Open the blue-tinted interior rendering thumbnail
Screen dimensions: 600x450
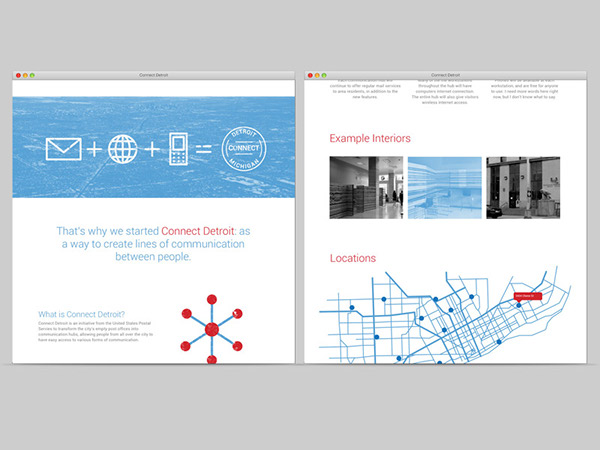[445, 188]
